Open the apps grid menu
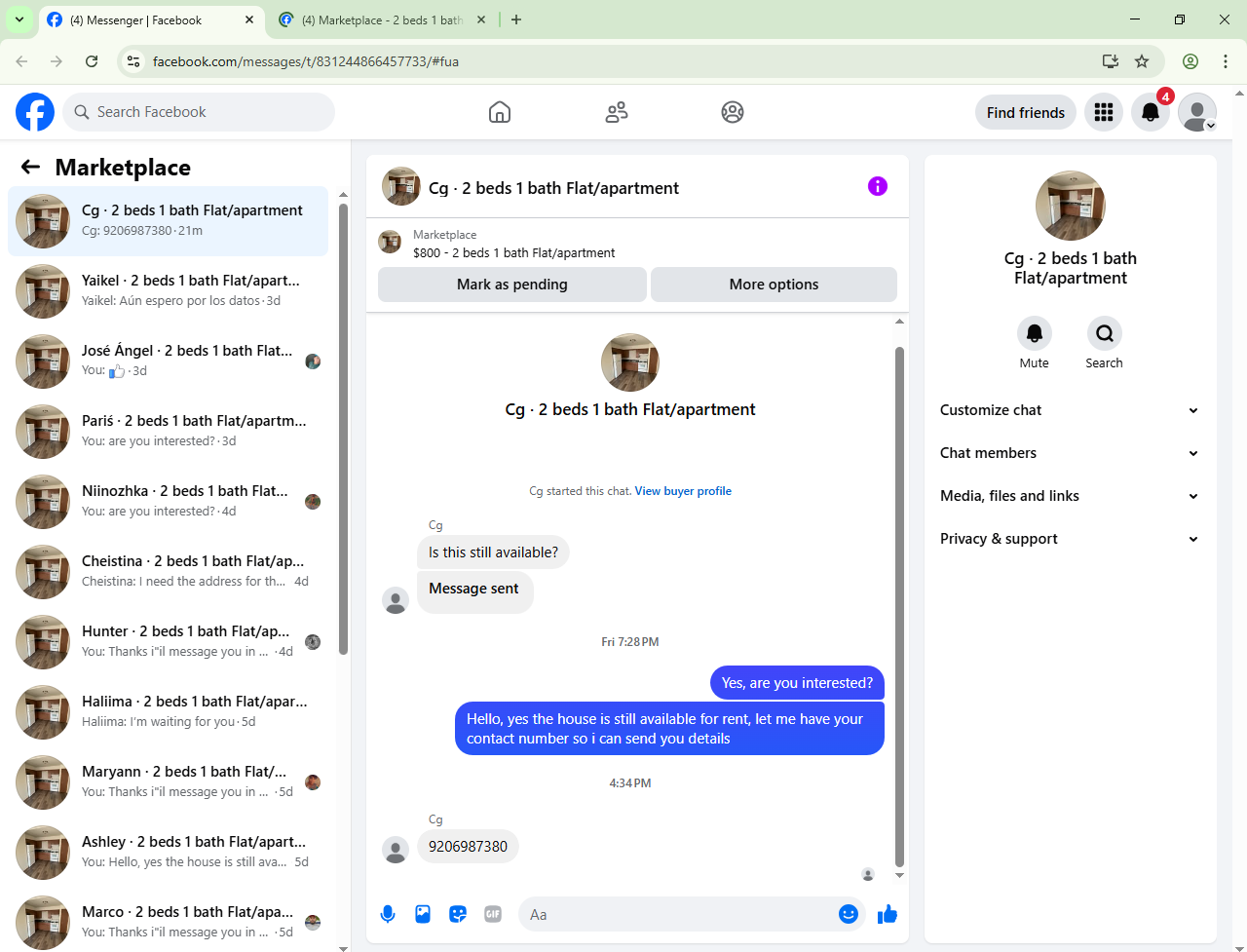The image size is (1247, 952). click(1104, 112)
